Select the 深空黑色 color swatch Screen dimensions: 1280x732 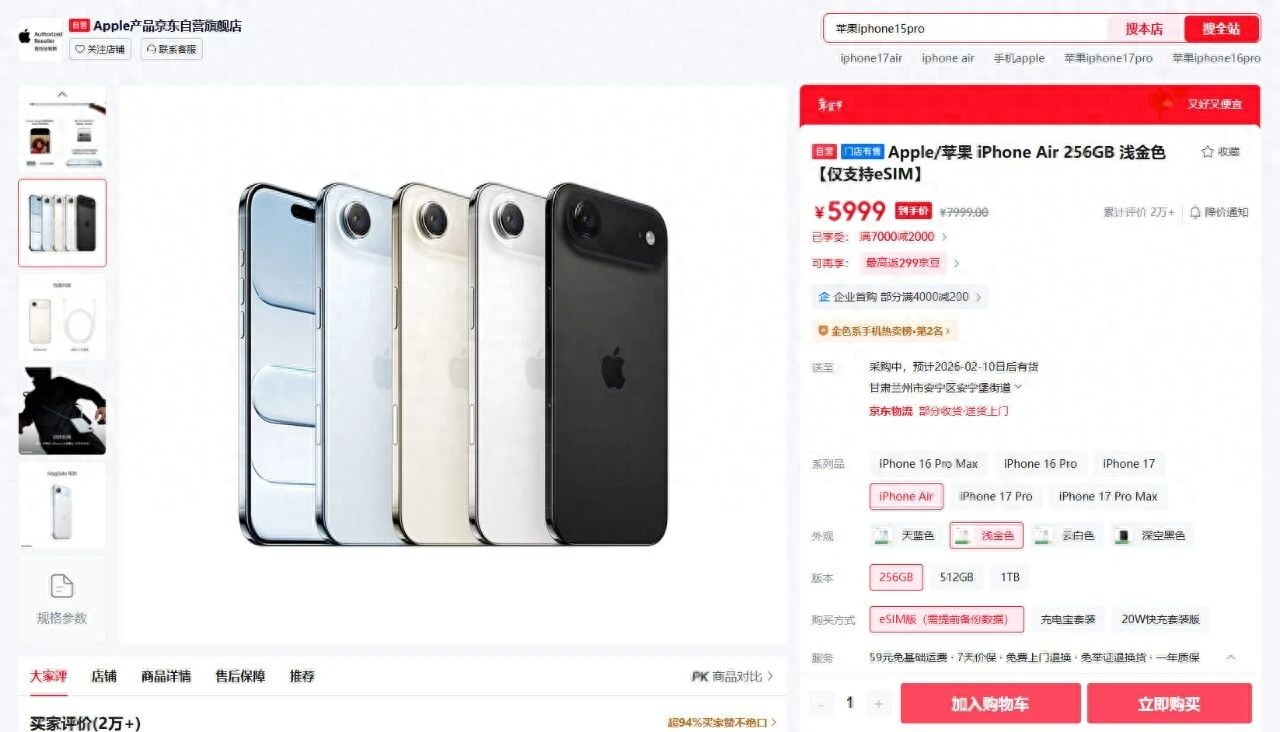(1152, 536)
